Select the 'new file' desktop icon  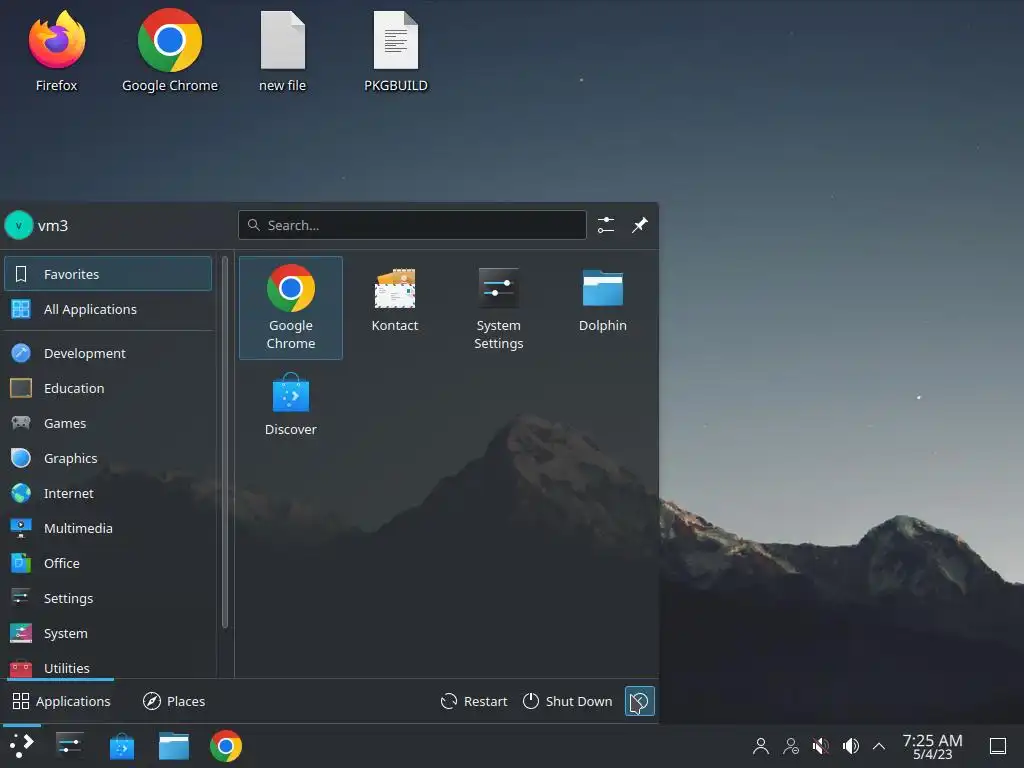pos(282,51)
